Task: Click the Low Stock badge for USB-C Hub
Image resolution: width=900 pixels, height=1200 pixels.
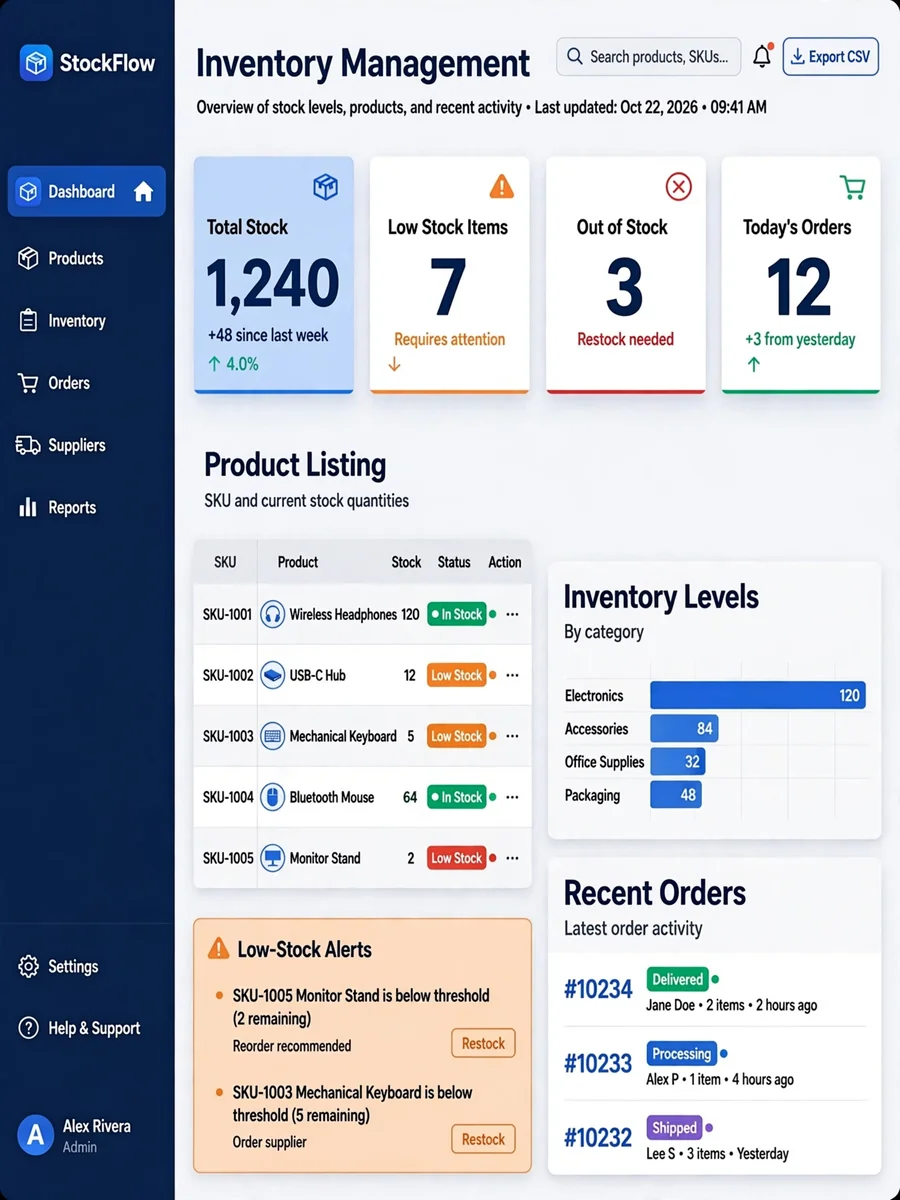Action: coord(456,675)
